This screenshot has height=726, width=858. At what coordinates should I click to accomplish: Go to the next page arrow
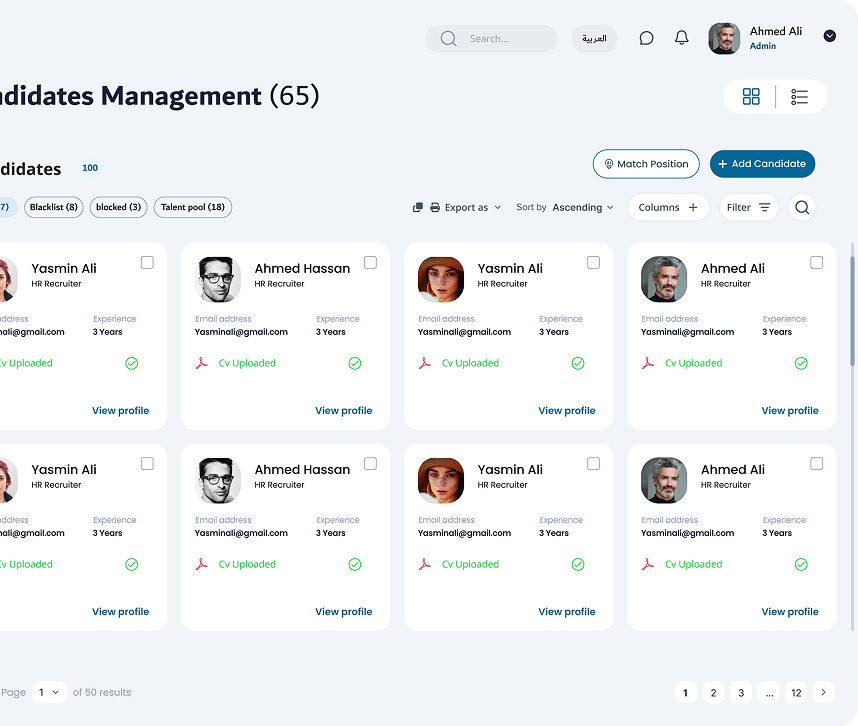pyautogui.click(x=824, y=693)
